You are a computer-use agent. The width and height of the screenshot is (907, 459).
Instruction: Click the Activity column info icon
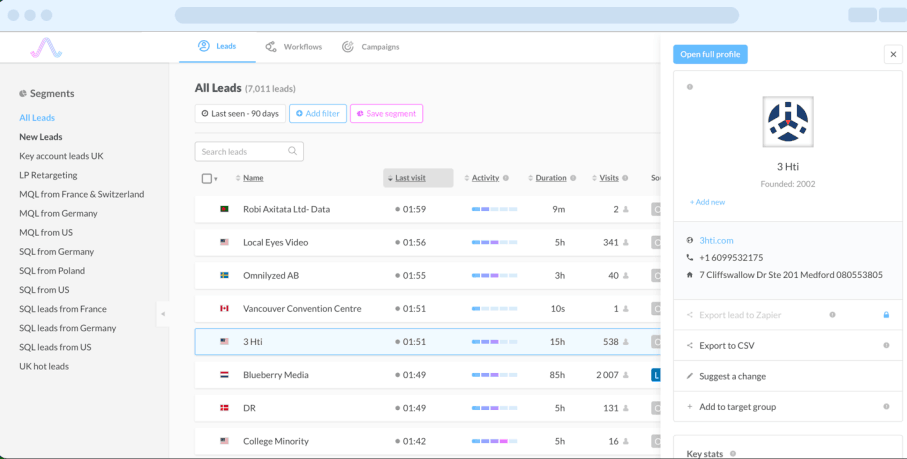click(506, 178)
